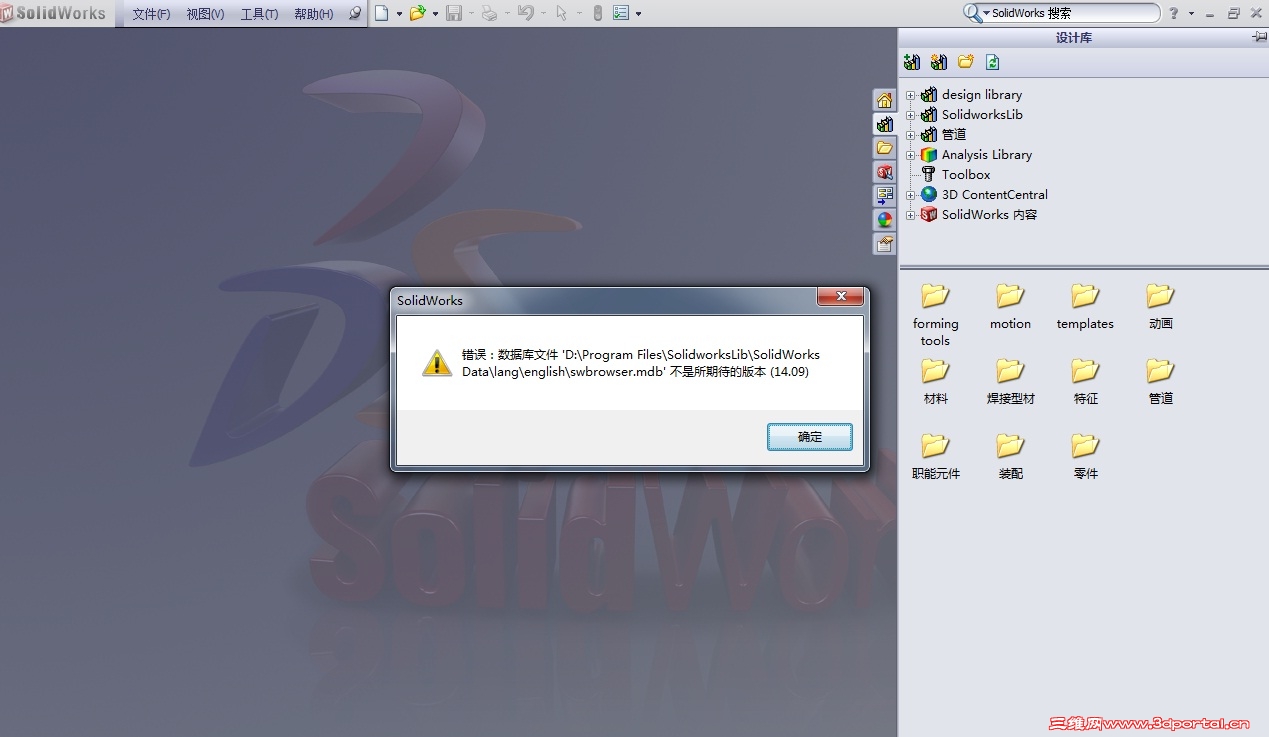The height and width of the screenshot is (737, 1269).
Task: Click Create New Folder icon in 设计库
Action: (965, 62)
